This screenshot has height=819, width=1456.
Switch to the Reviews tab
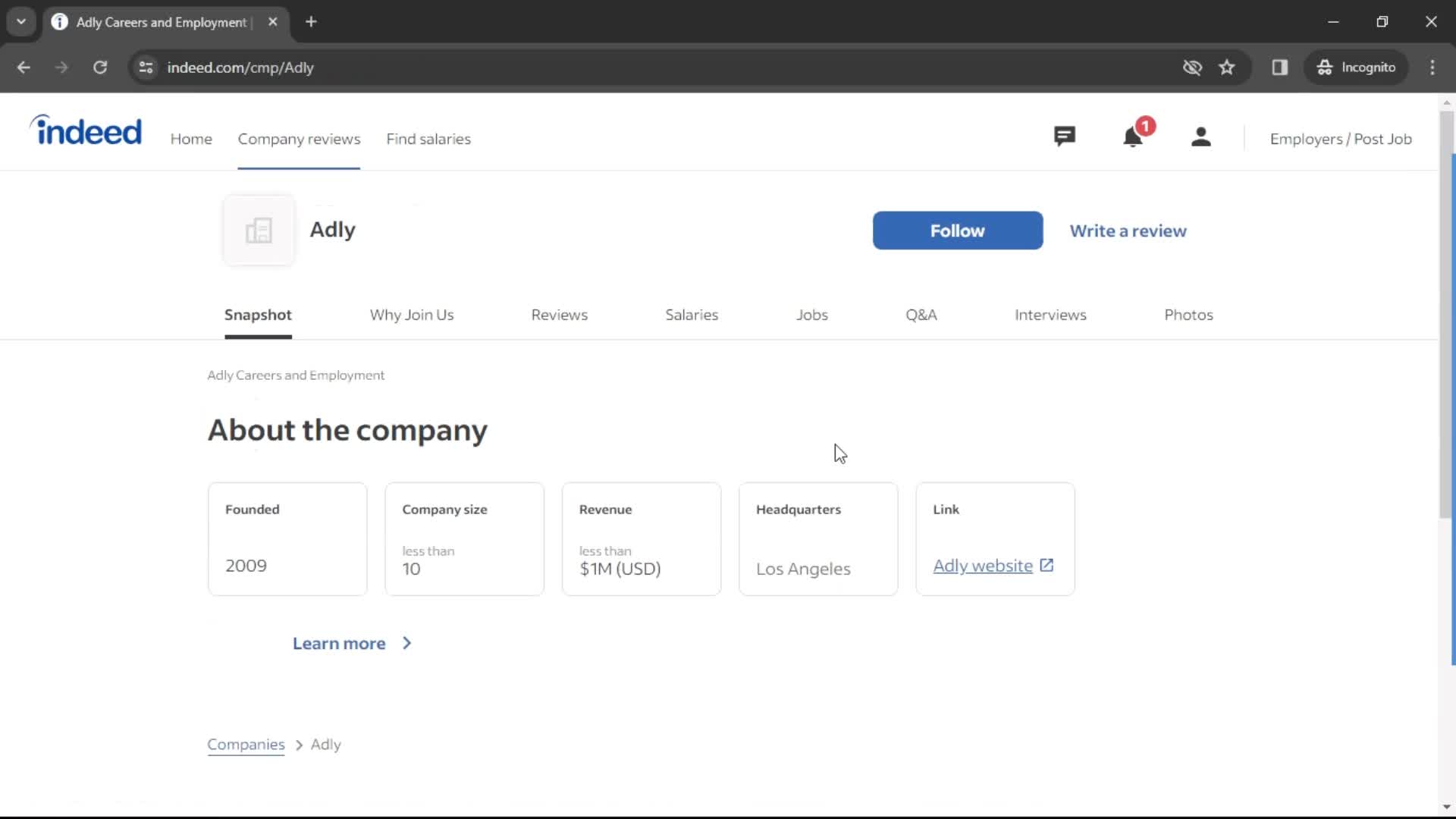point(559,314)
